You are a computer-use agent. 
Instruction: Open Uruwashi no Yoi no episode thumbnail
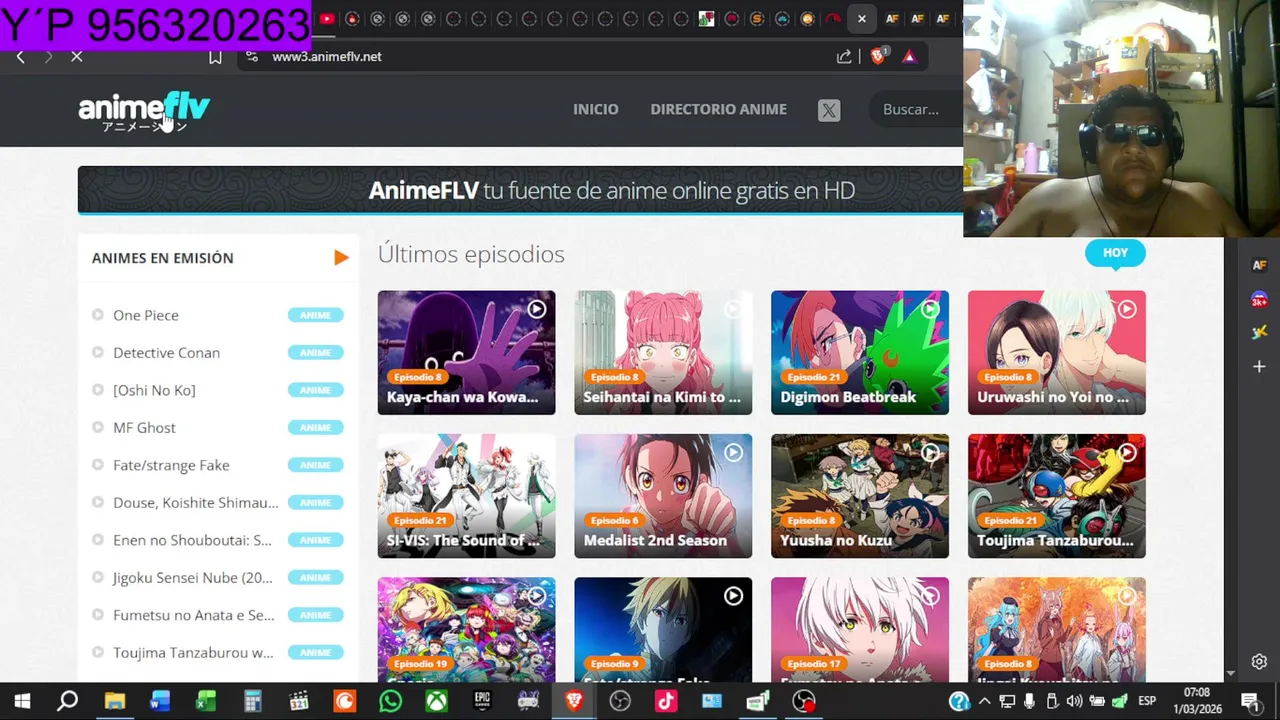[1057, 353]
